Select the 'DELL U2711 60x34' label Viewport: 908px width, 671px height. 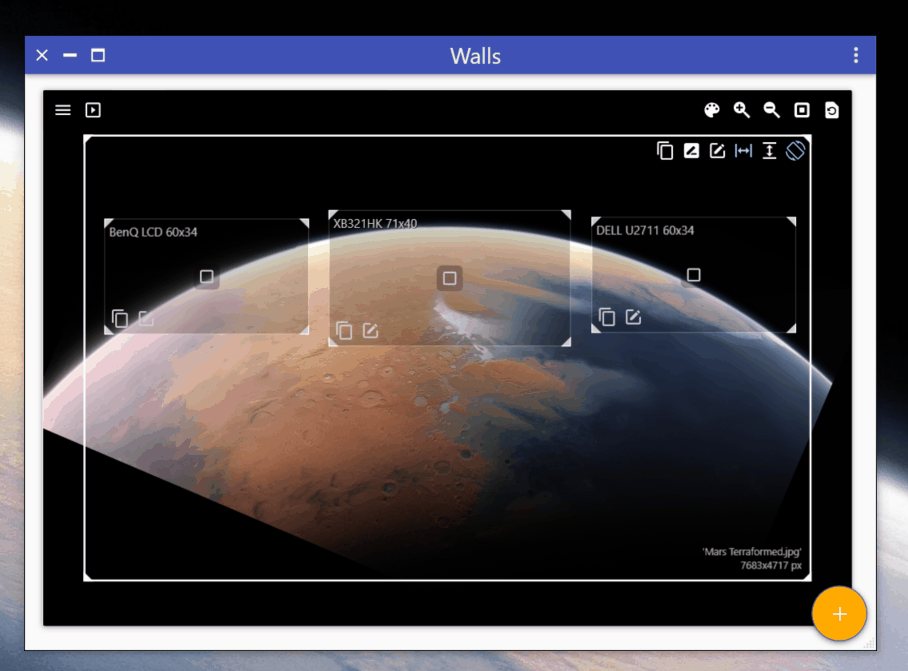click(x=645, y=230)
